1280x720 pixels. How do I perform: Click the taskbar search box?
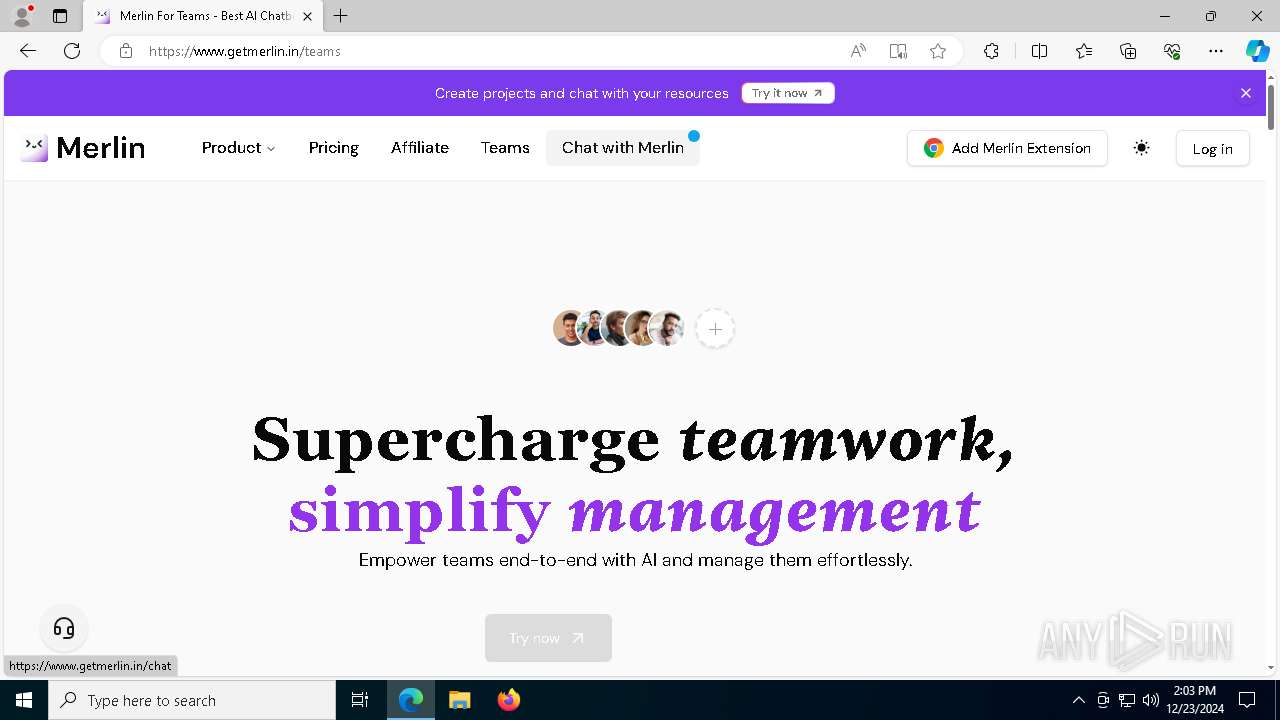[192, 700]
